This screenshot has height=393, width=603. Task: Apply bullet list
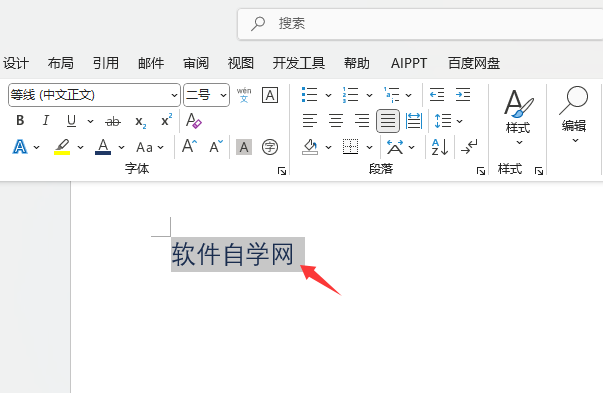point(310,95)
